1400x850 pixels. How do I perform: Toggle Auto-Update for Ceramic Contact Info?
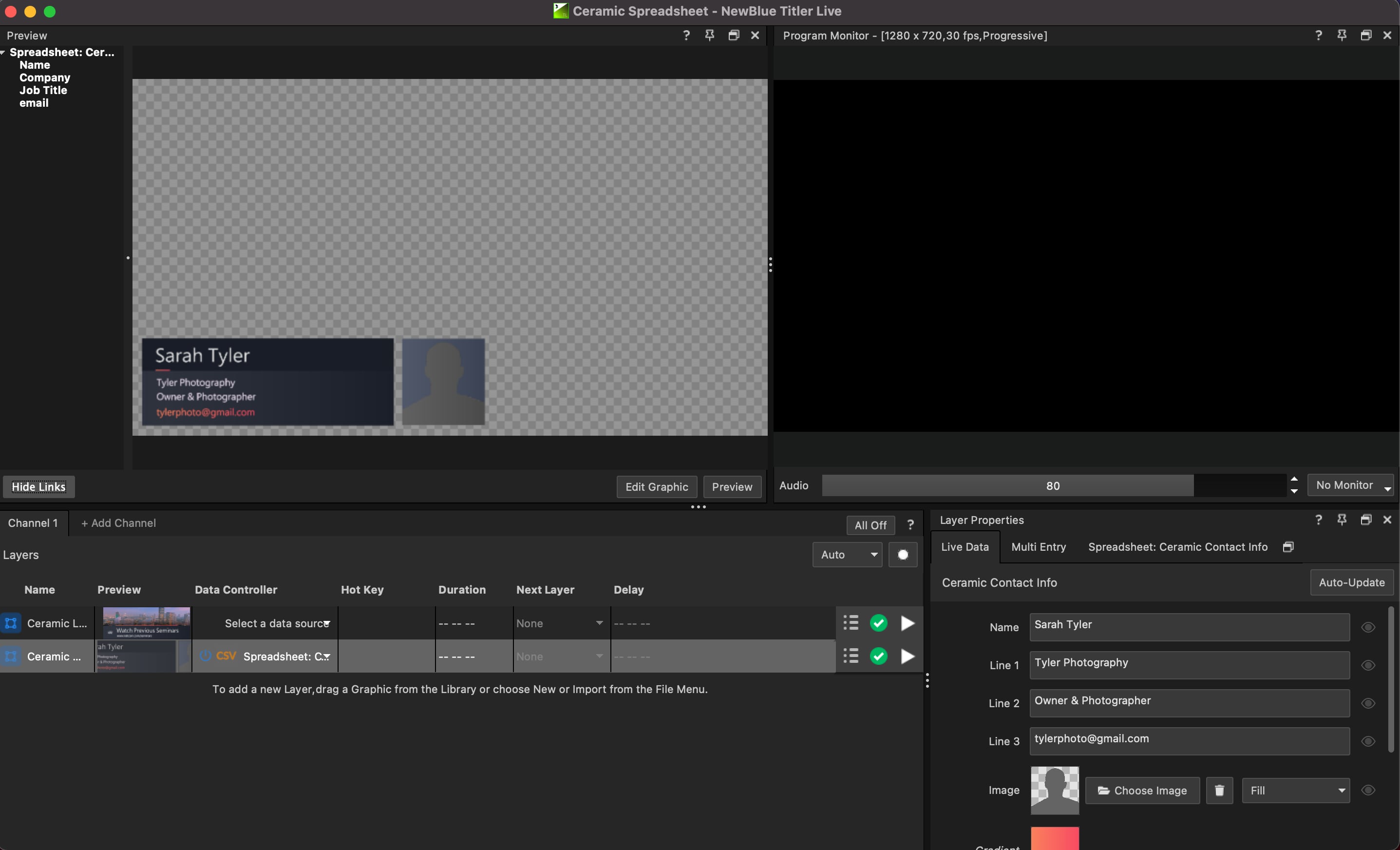pos(1352,582)
